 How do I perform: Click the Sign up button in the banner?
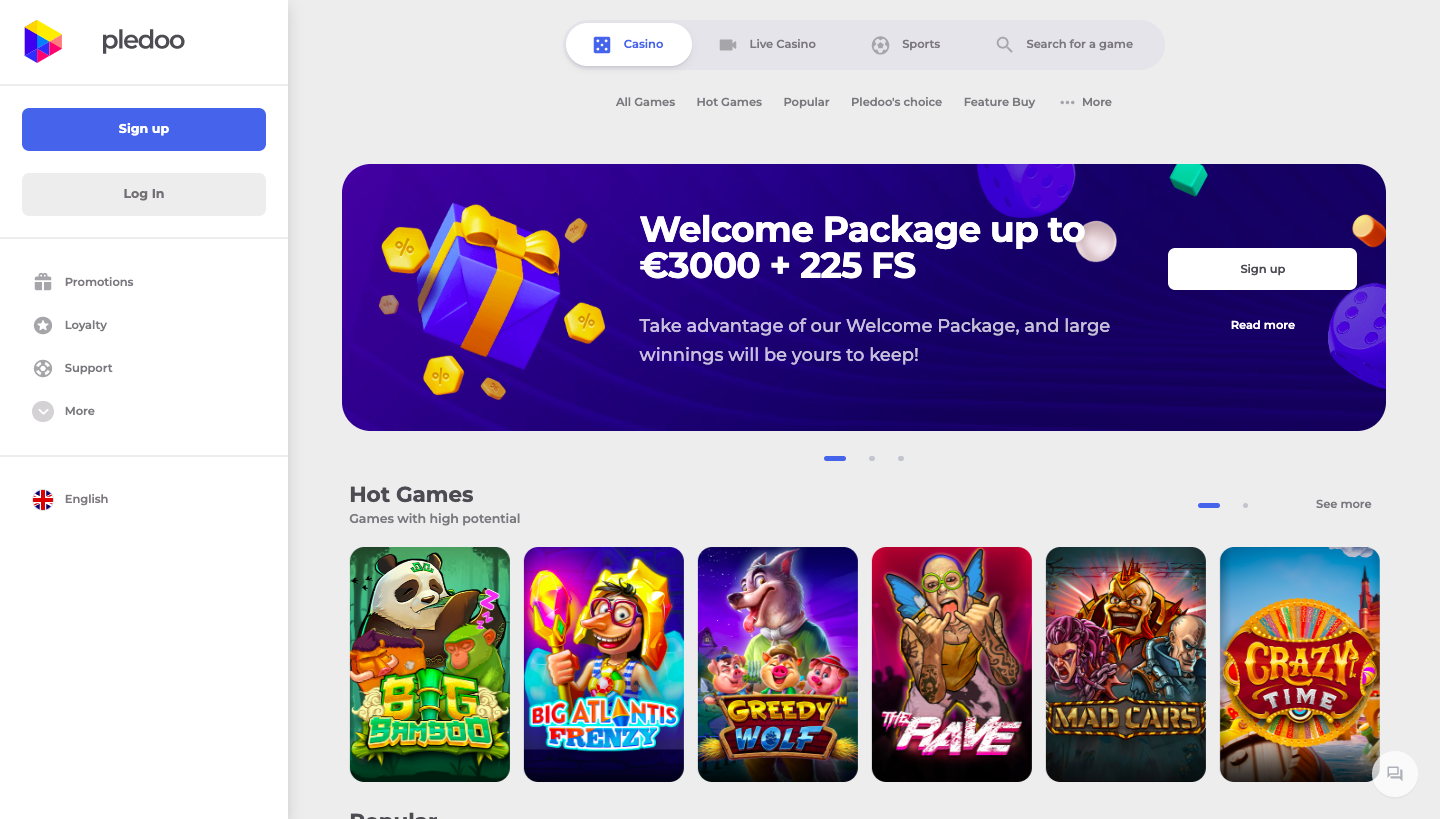tap(1262, 268)
